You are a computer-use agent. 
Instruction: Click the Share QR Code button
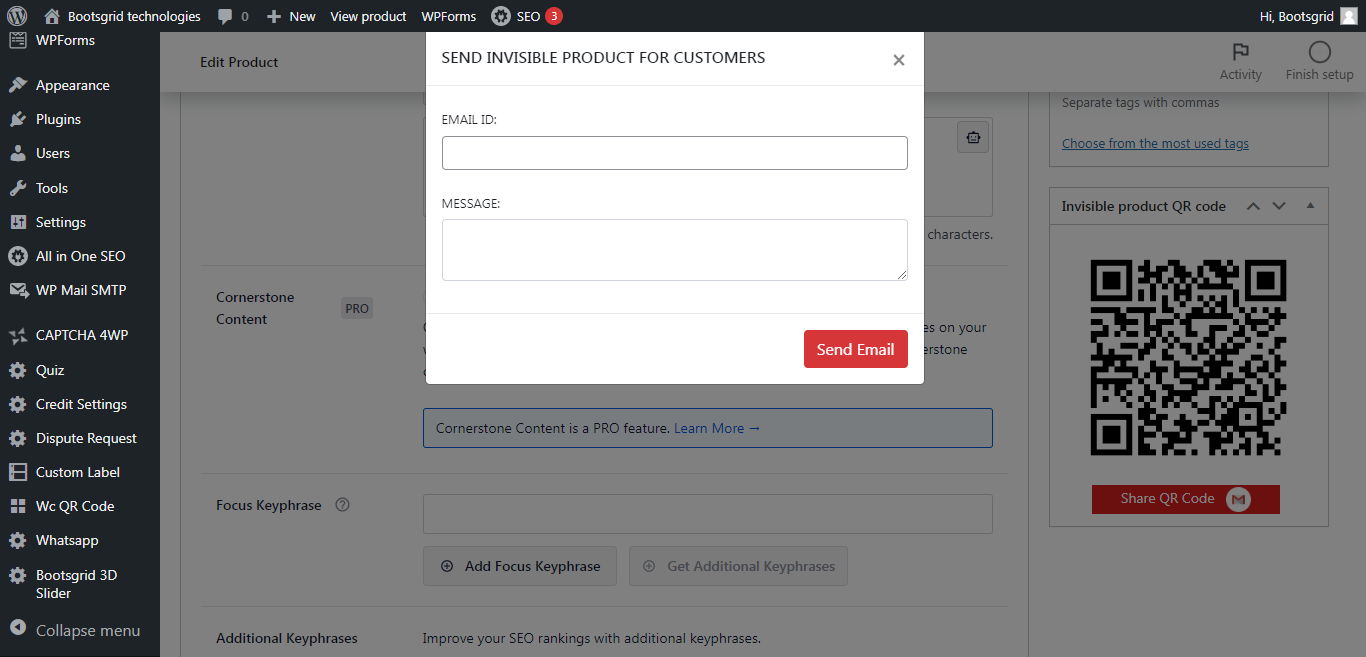(1186, 499)
